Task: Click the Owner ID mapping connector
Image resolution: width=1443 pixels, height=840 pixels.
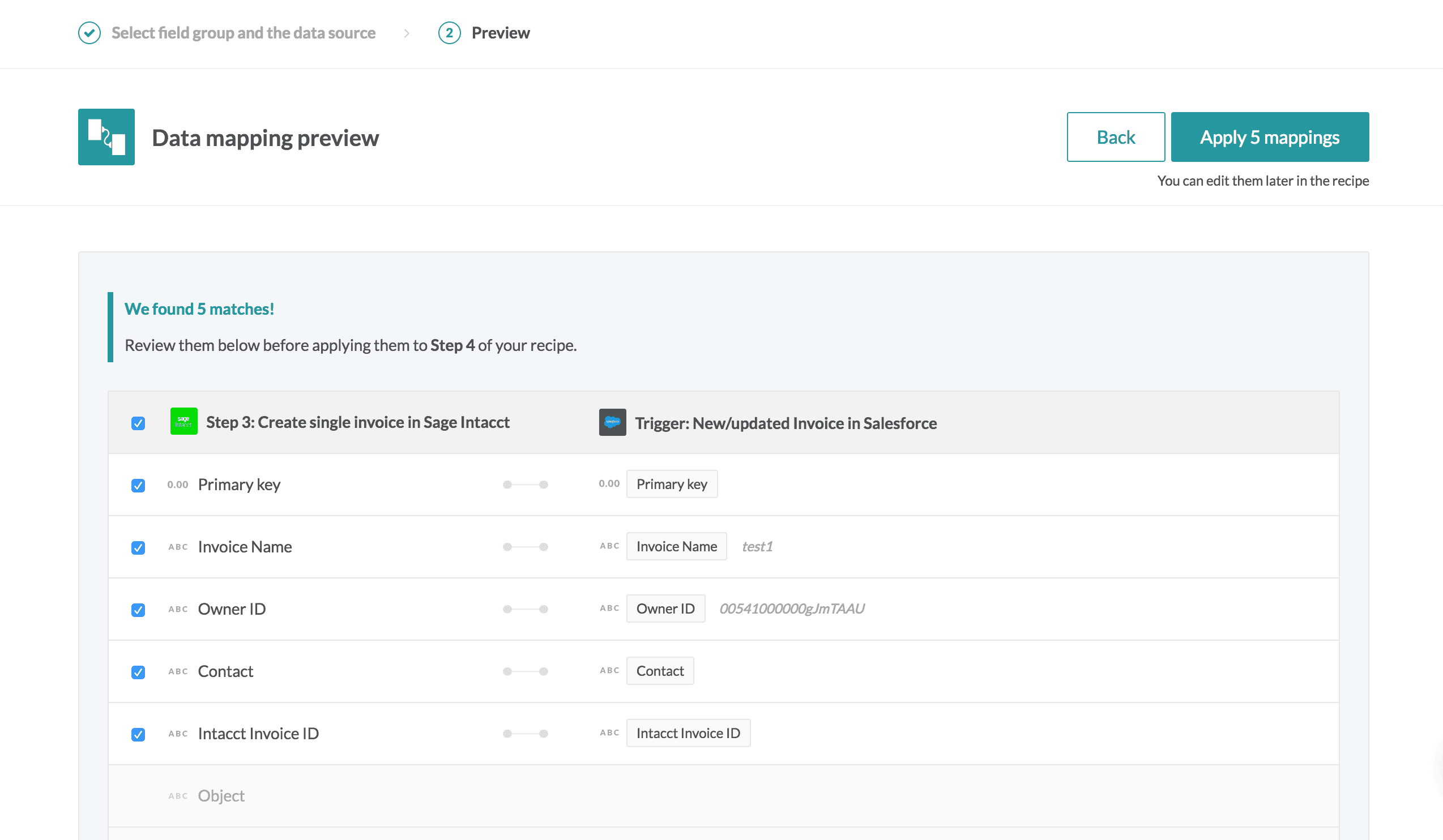Action: (x=525, y=610)
